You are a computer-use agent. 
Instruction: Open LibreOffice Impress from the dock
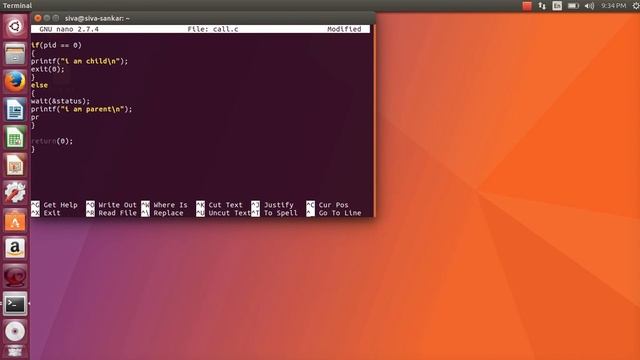tap(15, 165)
